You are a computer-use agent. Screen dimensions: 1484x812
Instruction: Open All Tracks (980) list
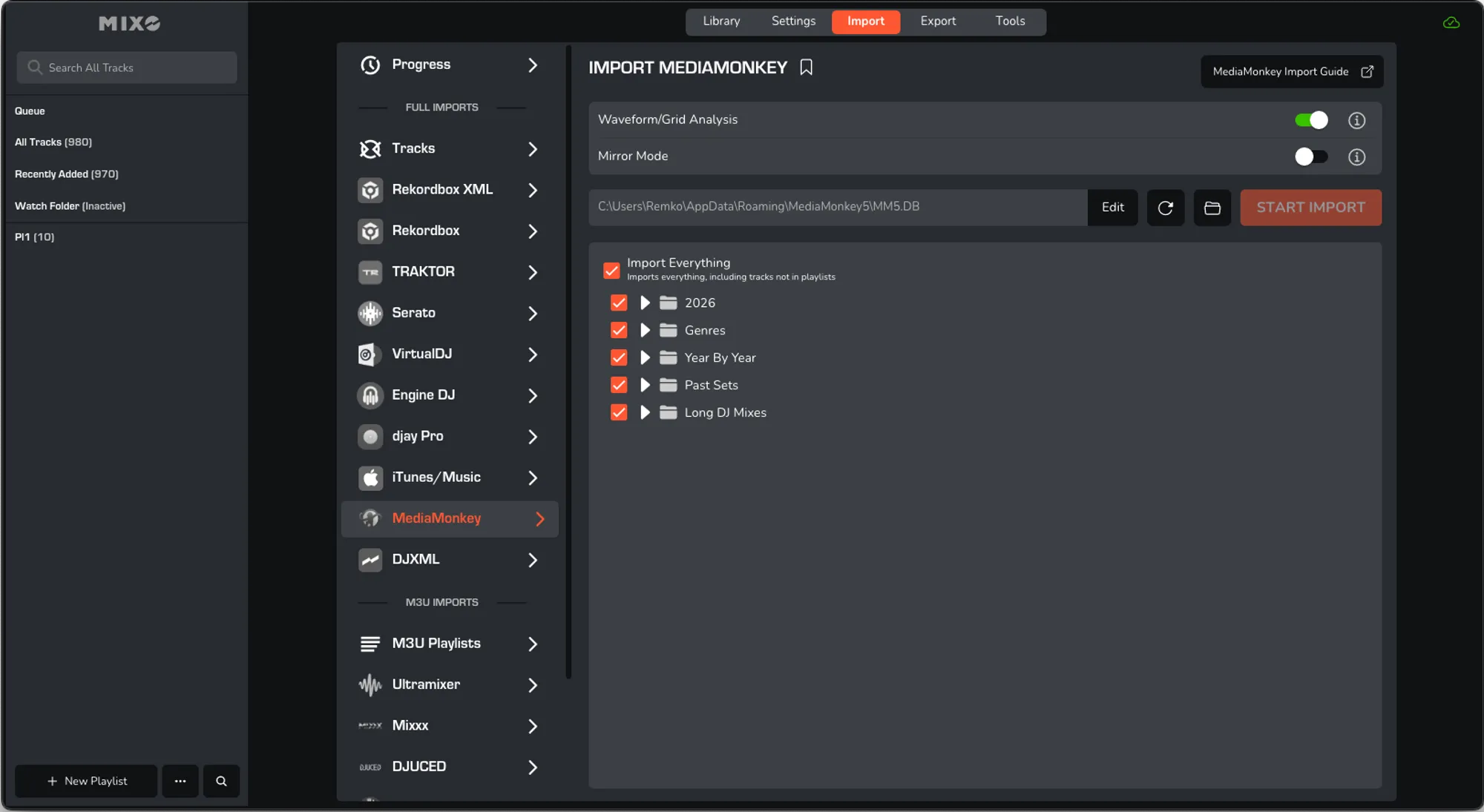point(53,142)
